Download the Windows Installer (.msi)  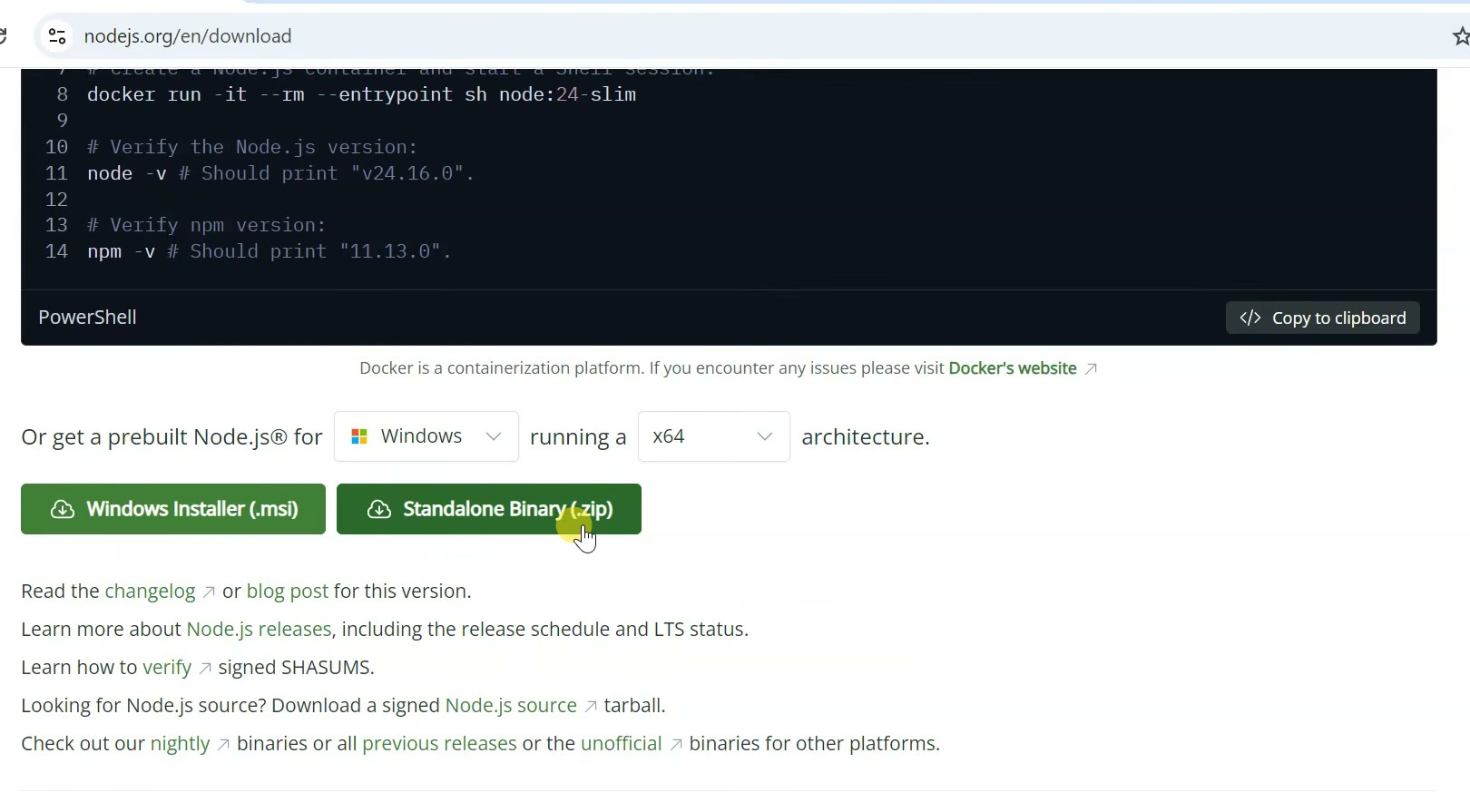tap(173, 509)
